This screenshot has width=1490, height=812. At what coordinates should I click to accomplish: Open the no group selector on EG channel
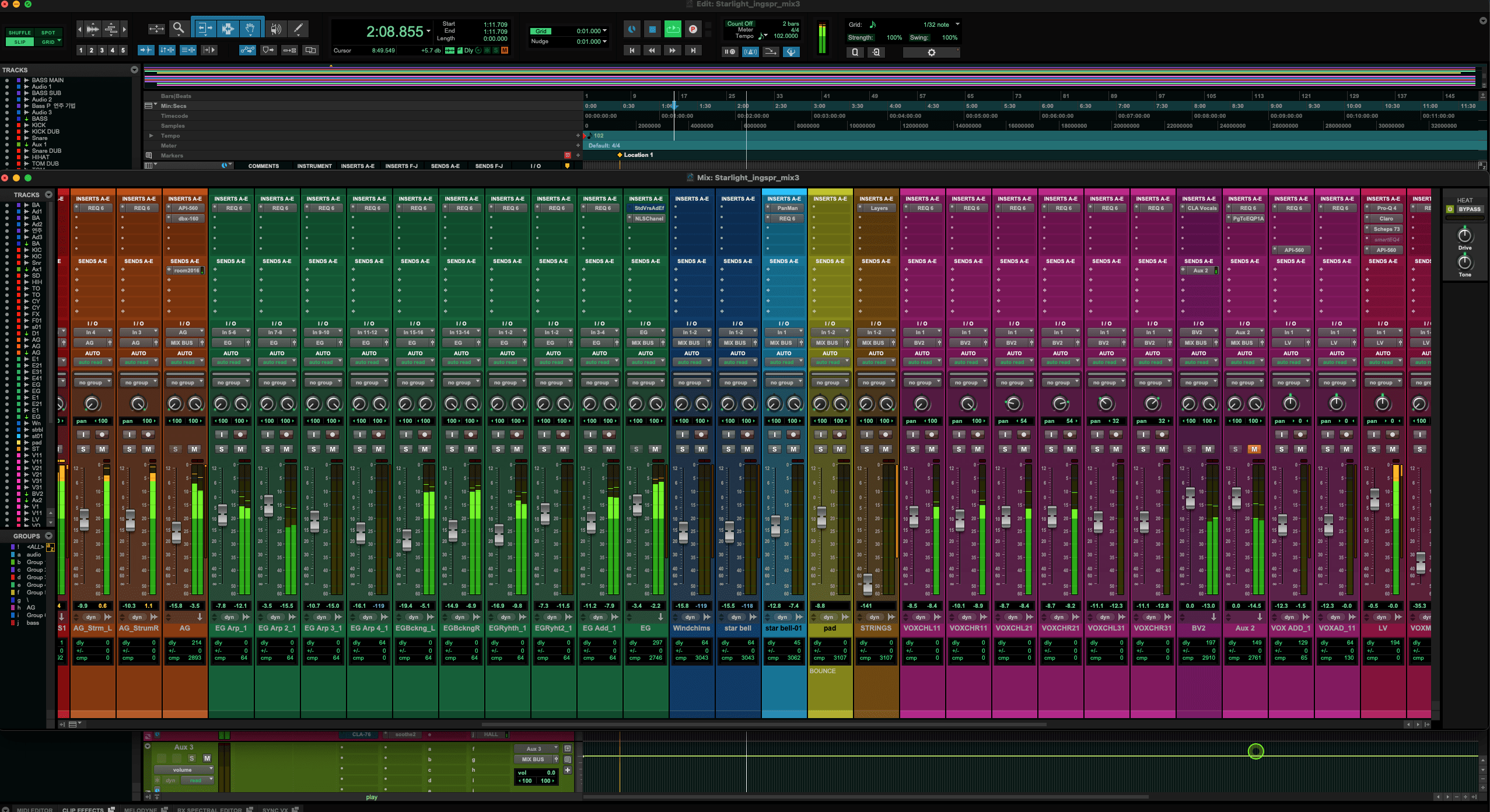tap(646, 382)
